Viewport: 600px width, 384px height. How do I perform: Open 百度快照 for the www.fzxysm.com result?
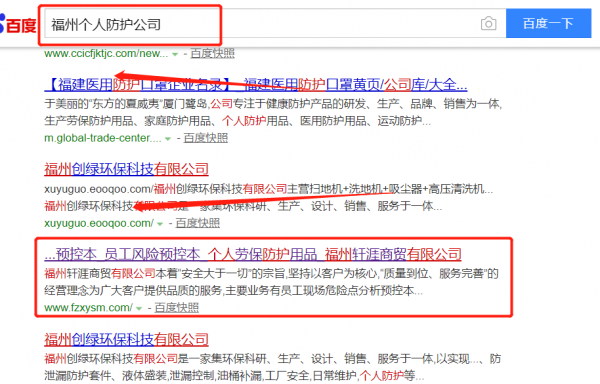177,308
